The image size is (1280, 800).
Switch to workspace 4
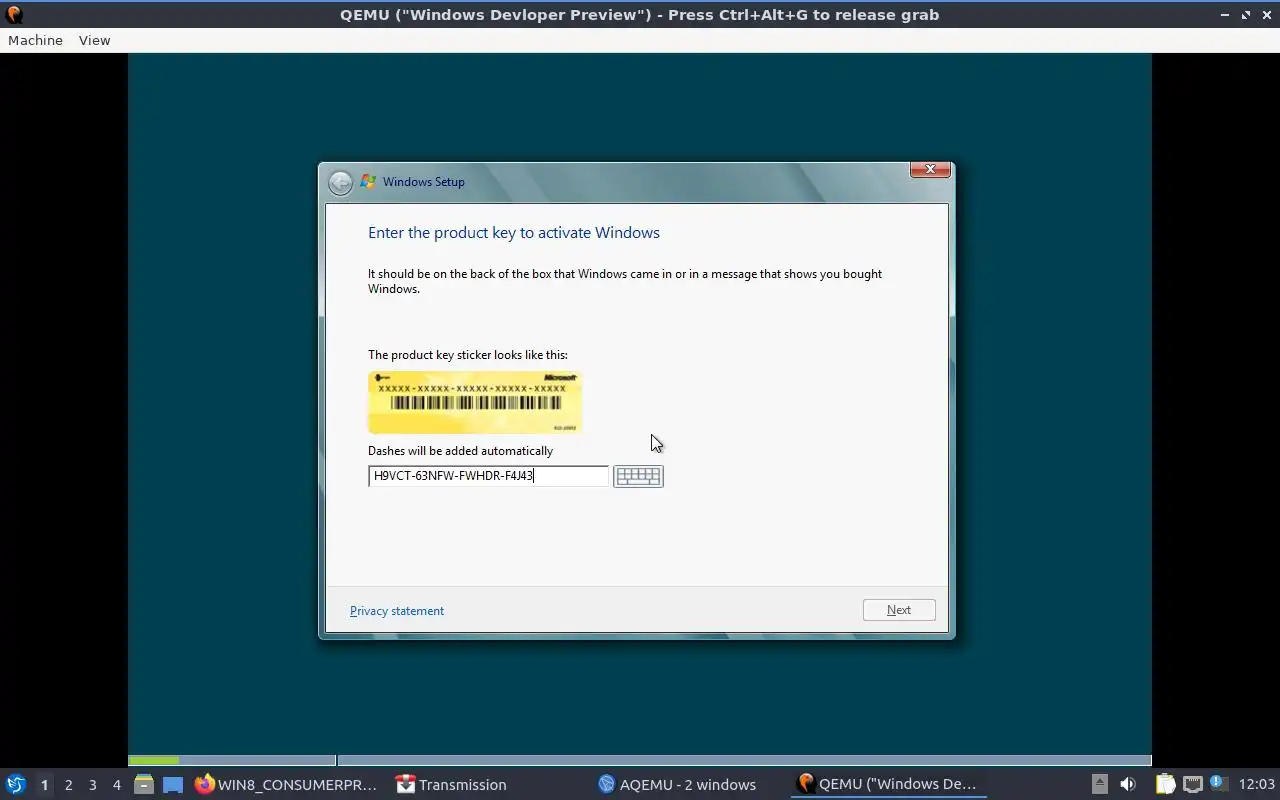[116, 785]
